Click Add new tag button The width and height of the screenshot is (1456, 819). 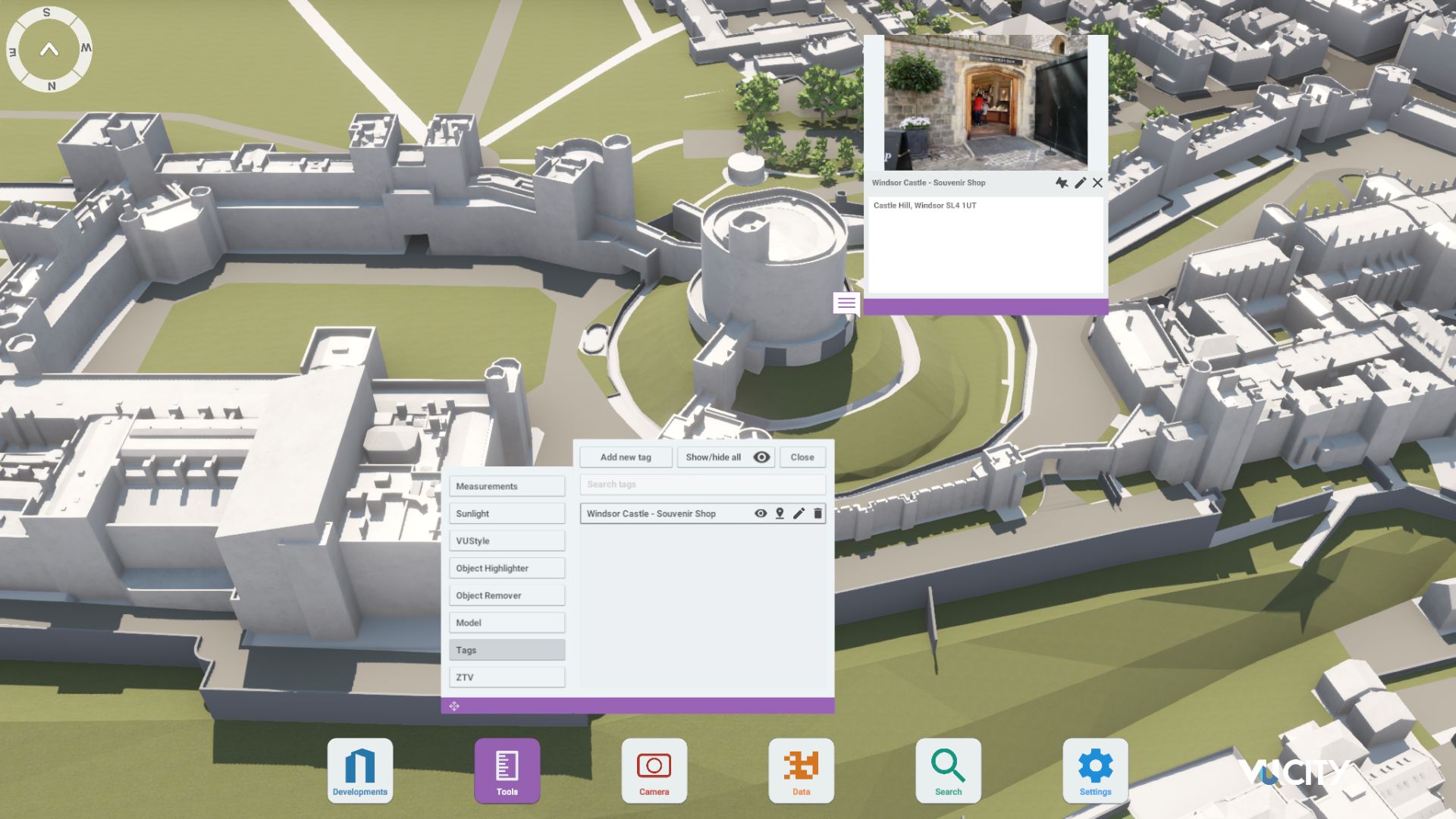click(x=626, y=457)
